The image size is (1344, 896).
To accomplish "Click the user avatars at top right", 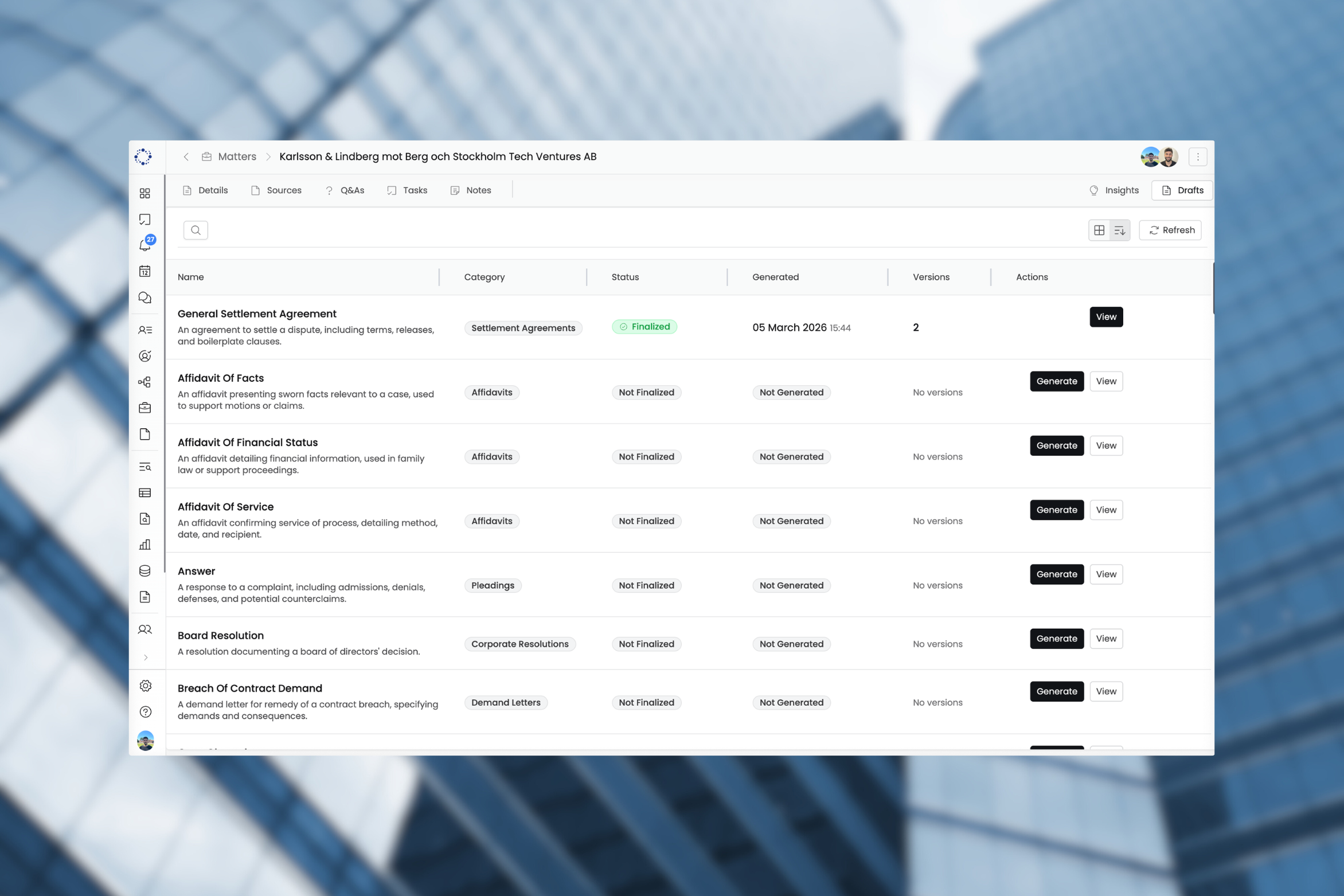I will click(x=1159, y=156).
